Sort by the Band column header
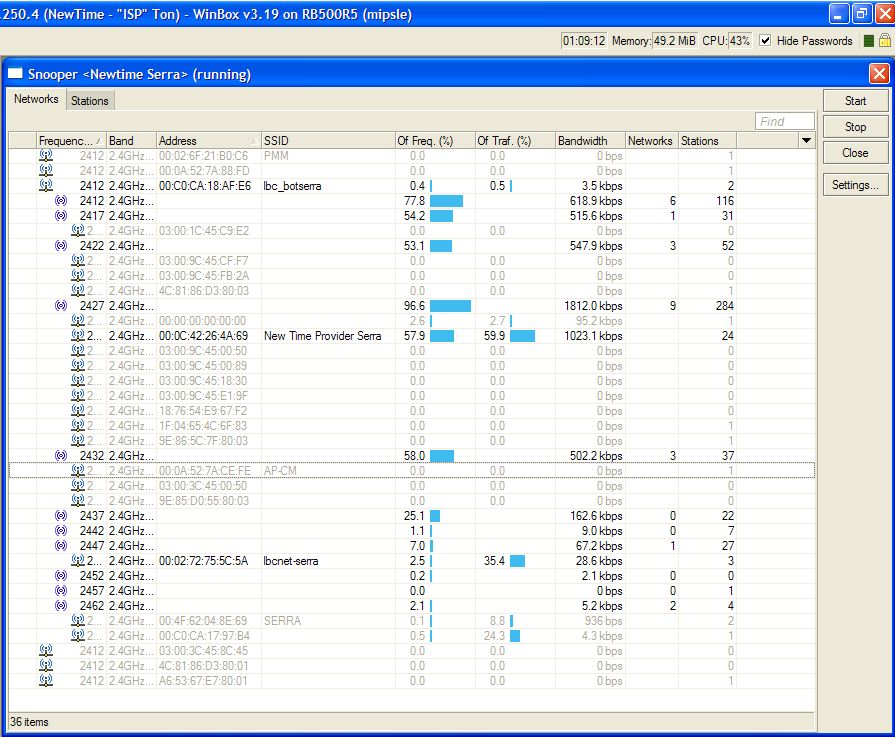Viewport: 895px width, 737px height. [131, 140]
